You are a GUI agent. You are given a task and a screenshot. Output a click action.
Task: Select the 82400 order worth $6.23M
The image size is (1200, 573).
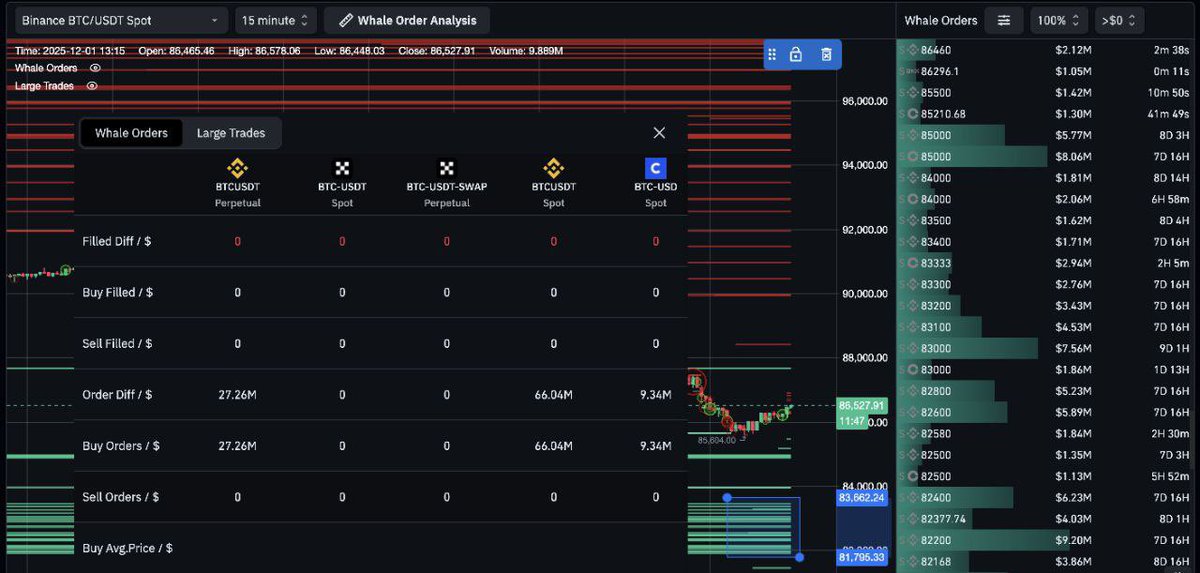pos(1047,498)
